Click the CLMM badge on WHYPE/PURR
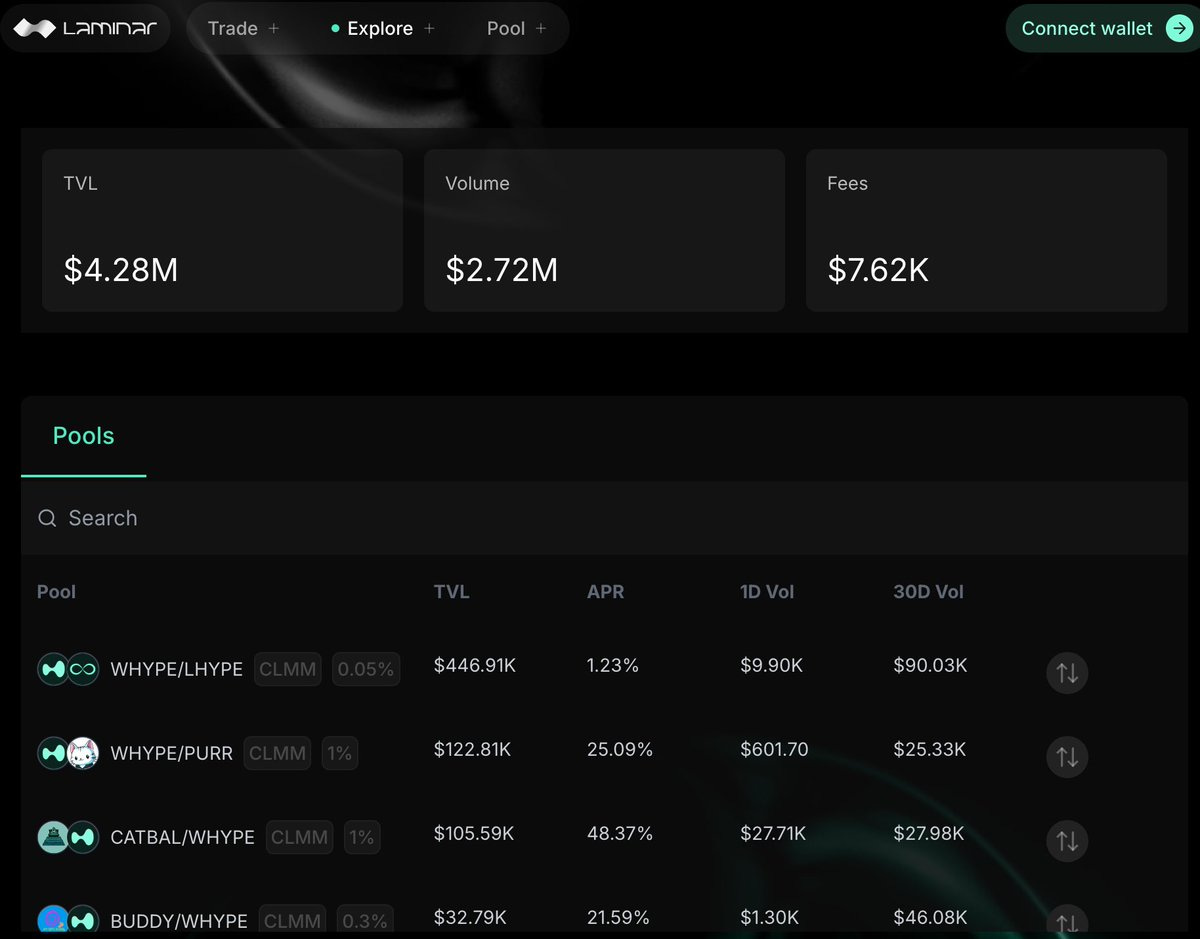This screenshot has width=1200, height=939. [278, 753]
